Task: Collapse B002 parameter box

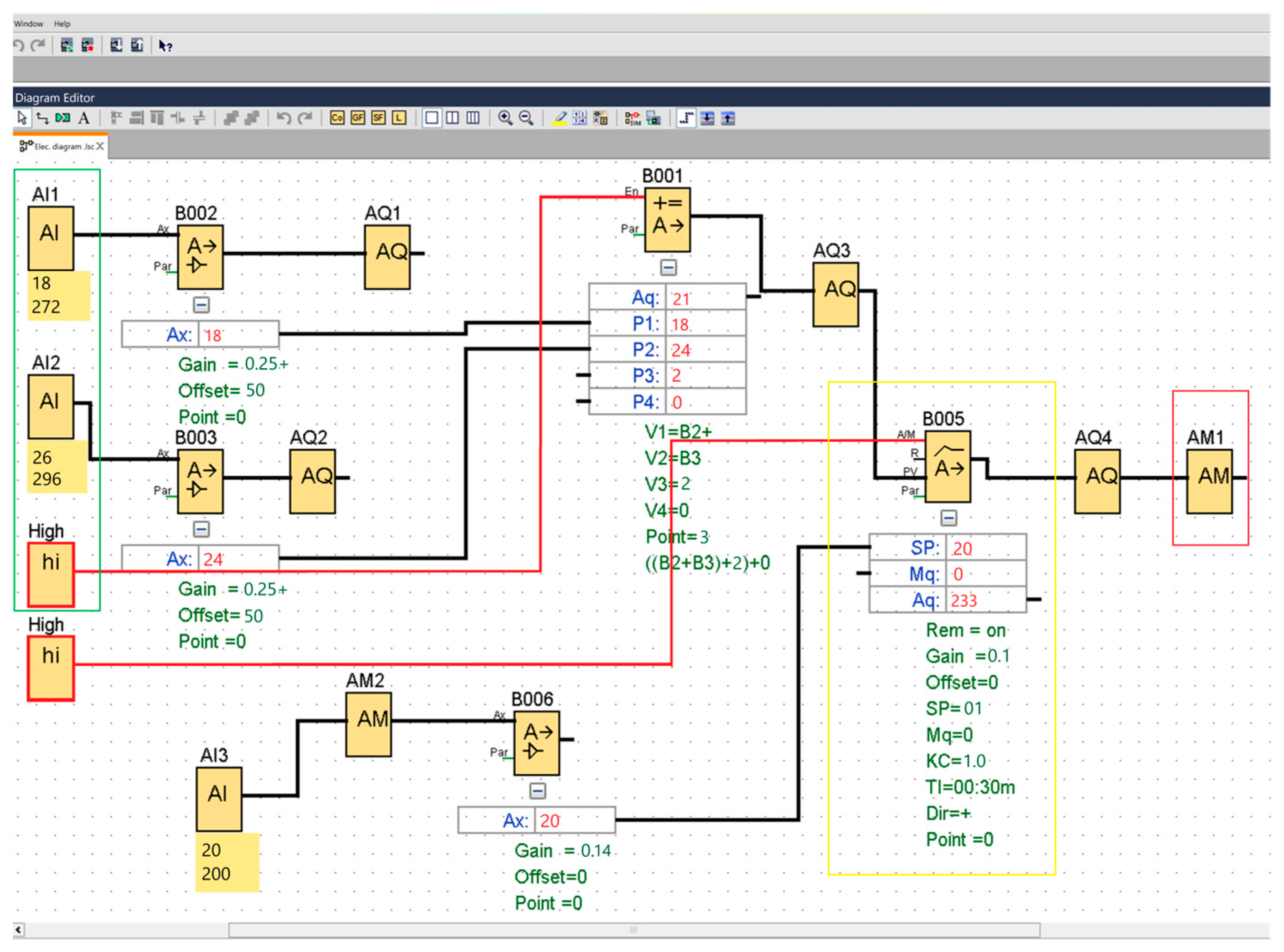Action: [x=201, y=305]
